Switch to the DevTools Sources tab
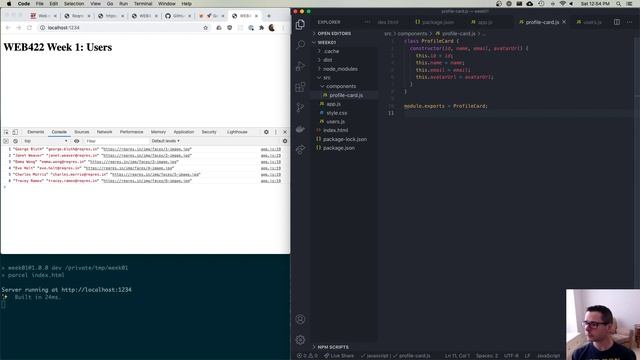 tap(82, 132)
